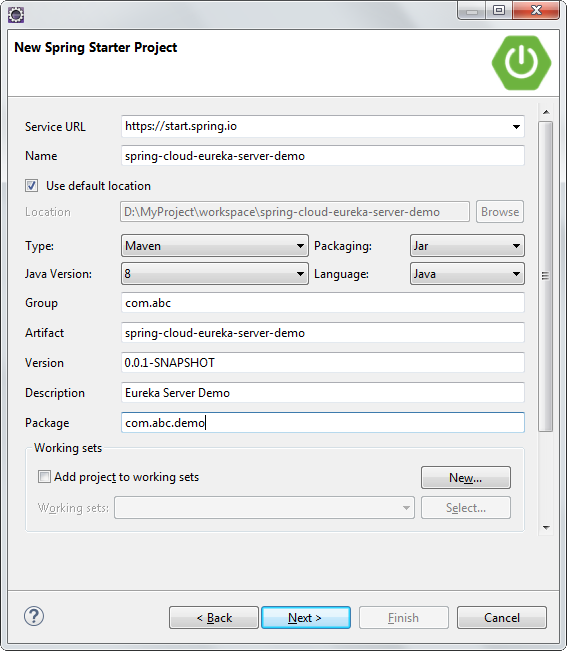Click the scrollbar down arrow

546,527
